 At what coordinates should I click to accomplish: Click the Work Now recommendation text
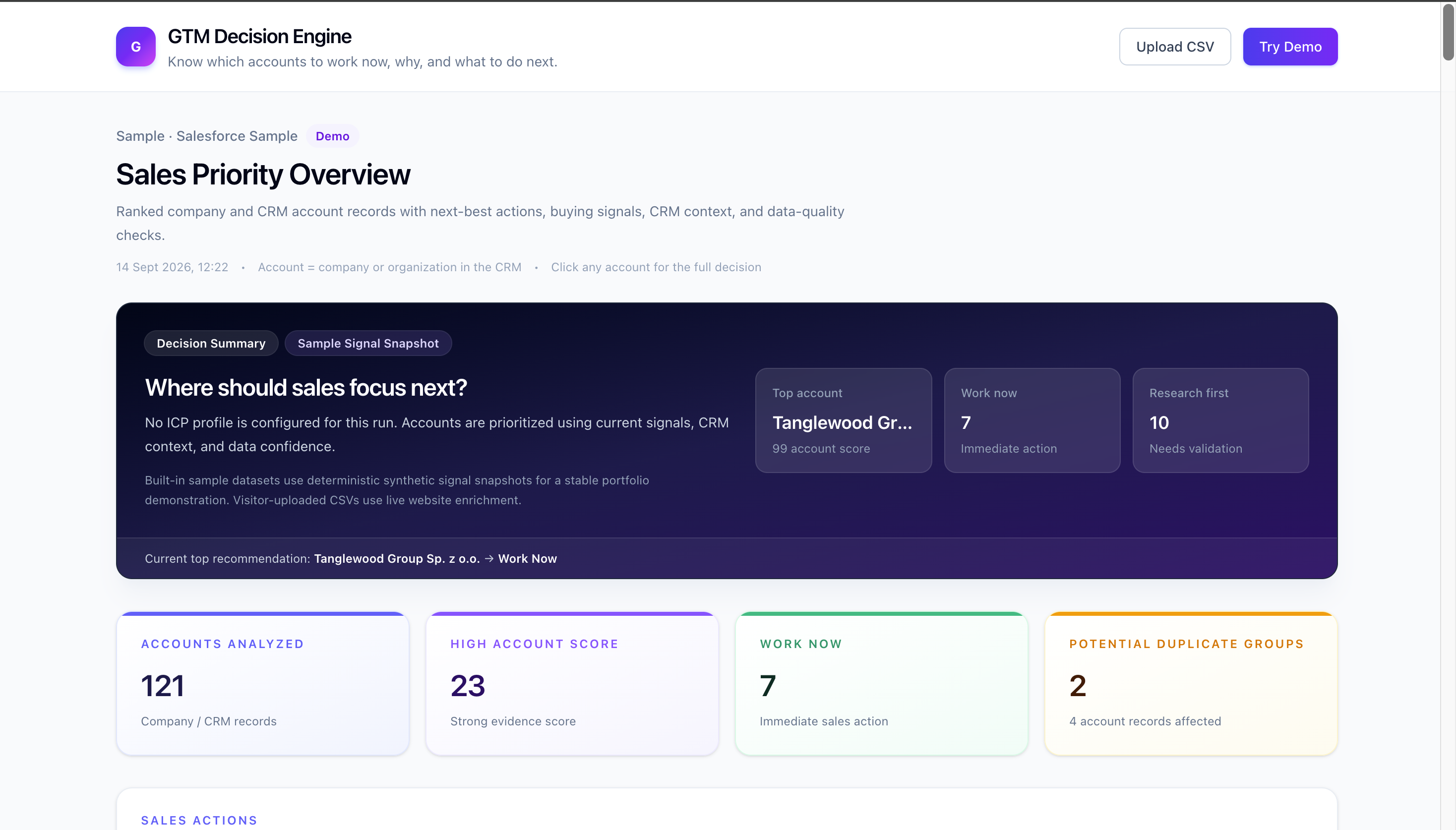(x=527, y=559)
